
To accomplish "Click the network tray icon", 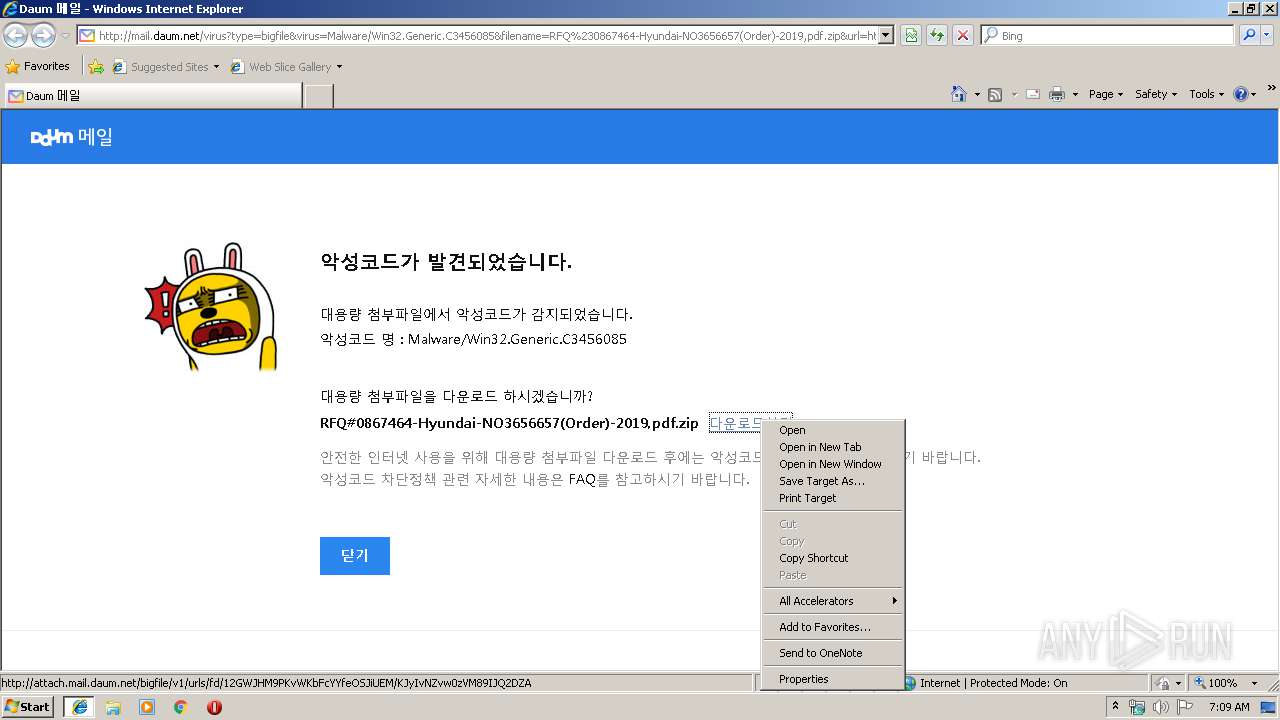I will (1137, 707).
